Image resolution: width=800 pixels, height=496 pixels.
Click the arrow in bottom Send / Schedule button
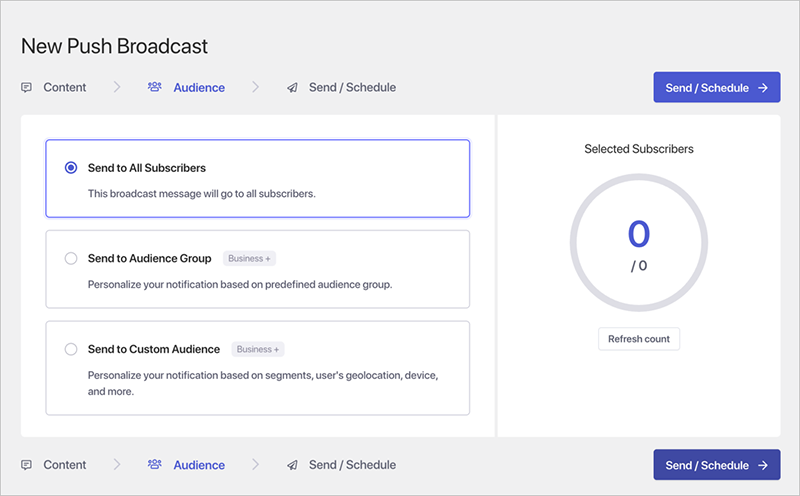tap(763, 465)
